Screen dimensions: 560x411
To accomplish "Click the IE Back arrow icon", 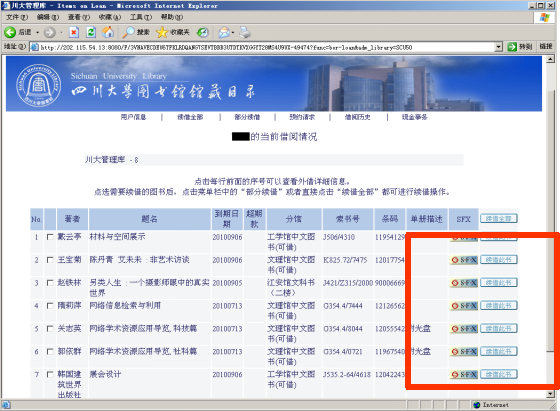I will pyautogui.click(x=10, y=32).
